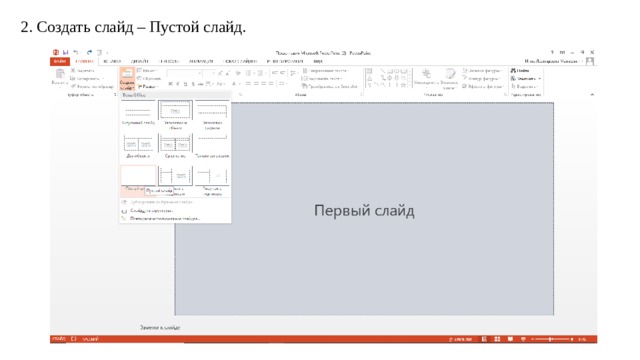Choose the Заголовок и объект layout thumbnail
640x360 pixels.
(x=175, y=115)
